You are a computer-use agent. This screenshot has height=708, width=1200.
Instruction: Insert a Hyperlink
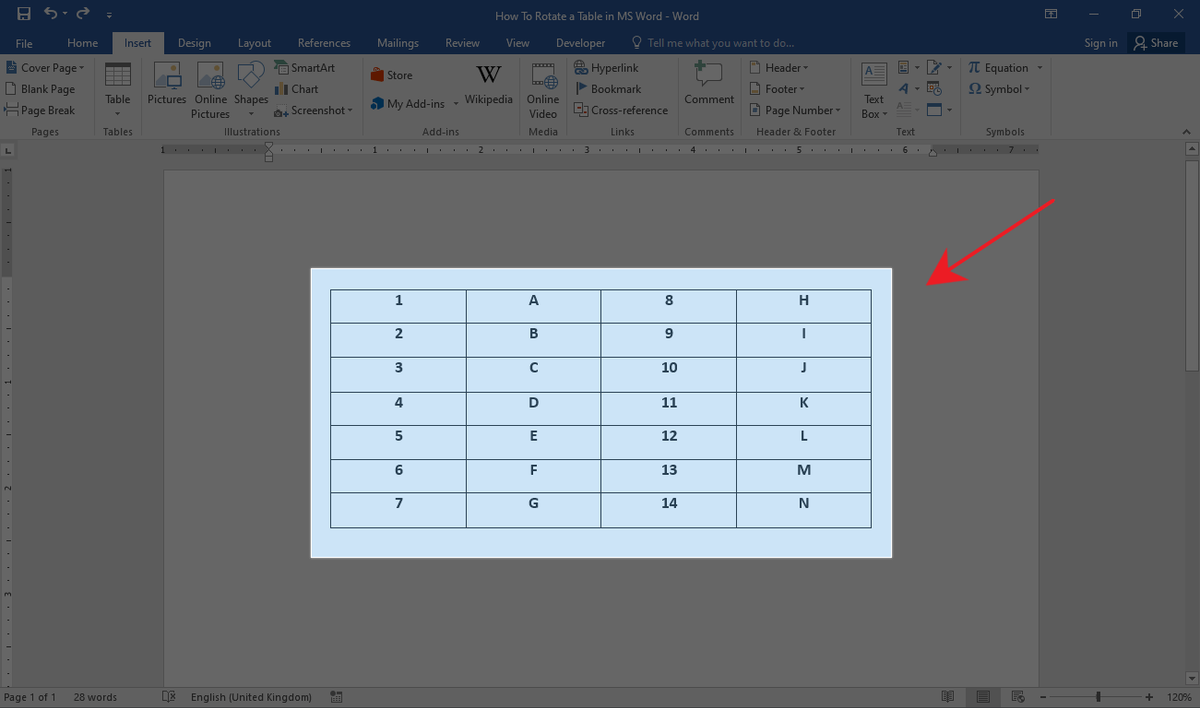607,68
